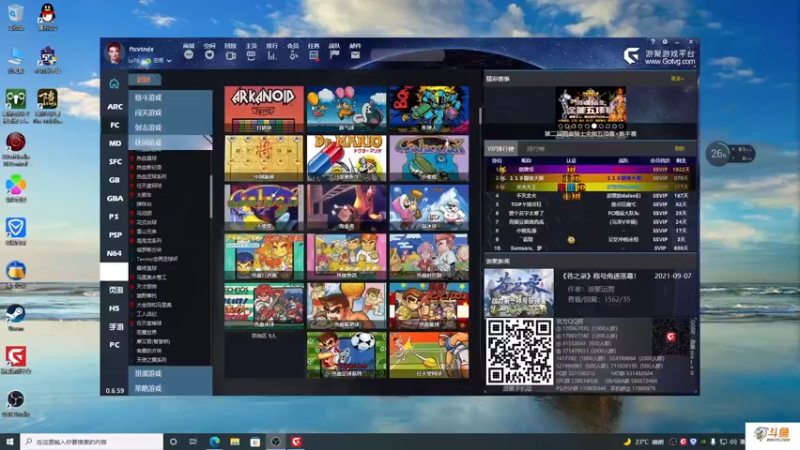Select the highlighted carousel dot under banner
Image resolution: width=800 pixels, height=450 pixels.
coord(594,126)
